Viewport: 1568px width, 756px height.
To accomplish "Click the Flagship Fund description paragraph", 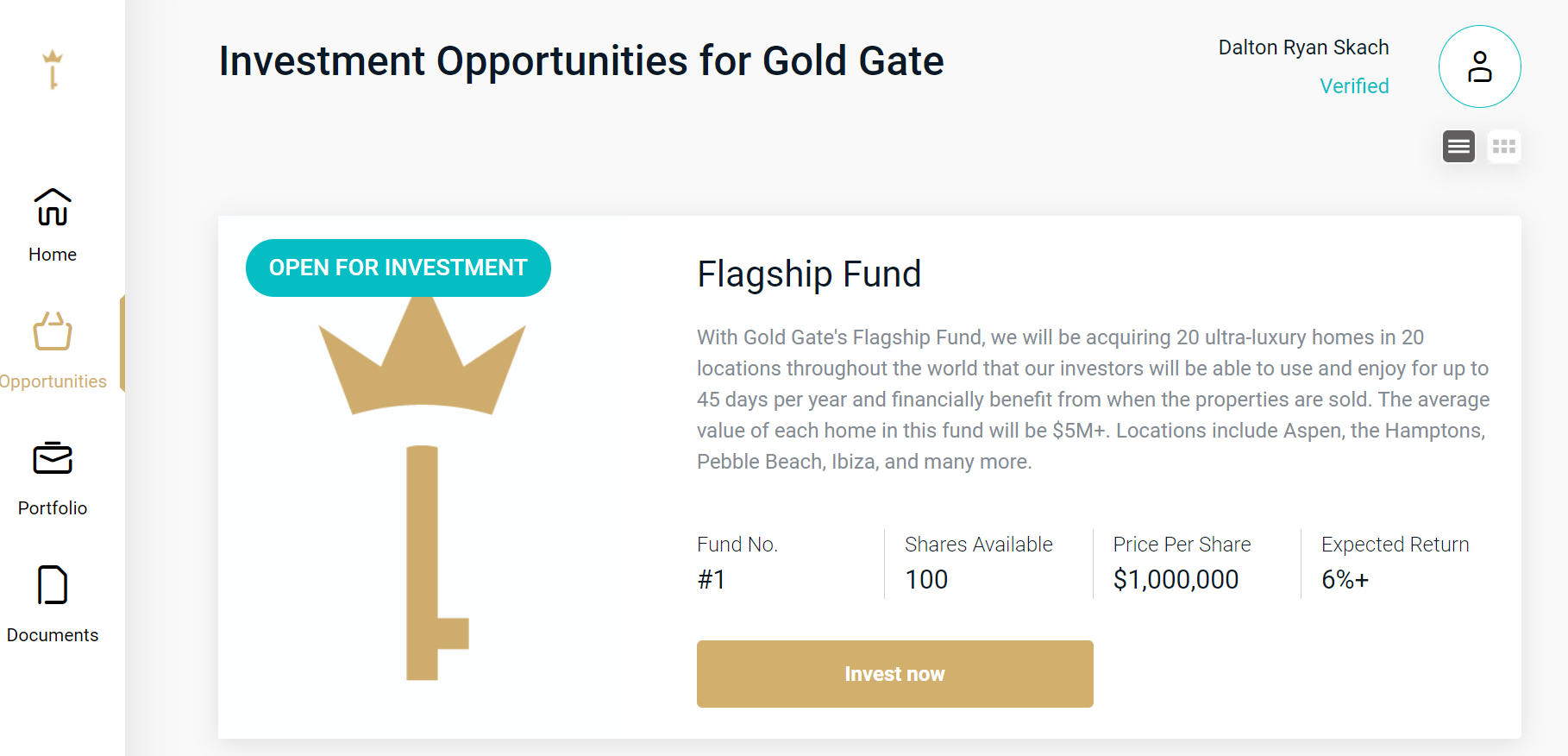I will [1093, 399].
